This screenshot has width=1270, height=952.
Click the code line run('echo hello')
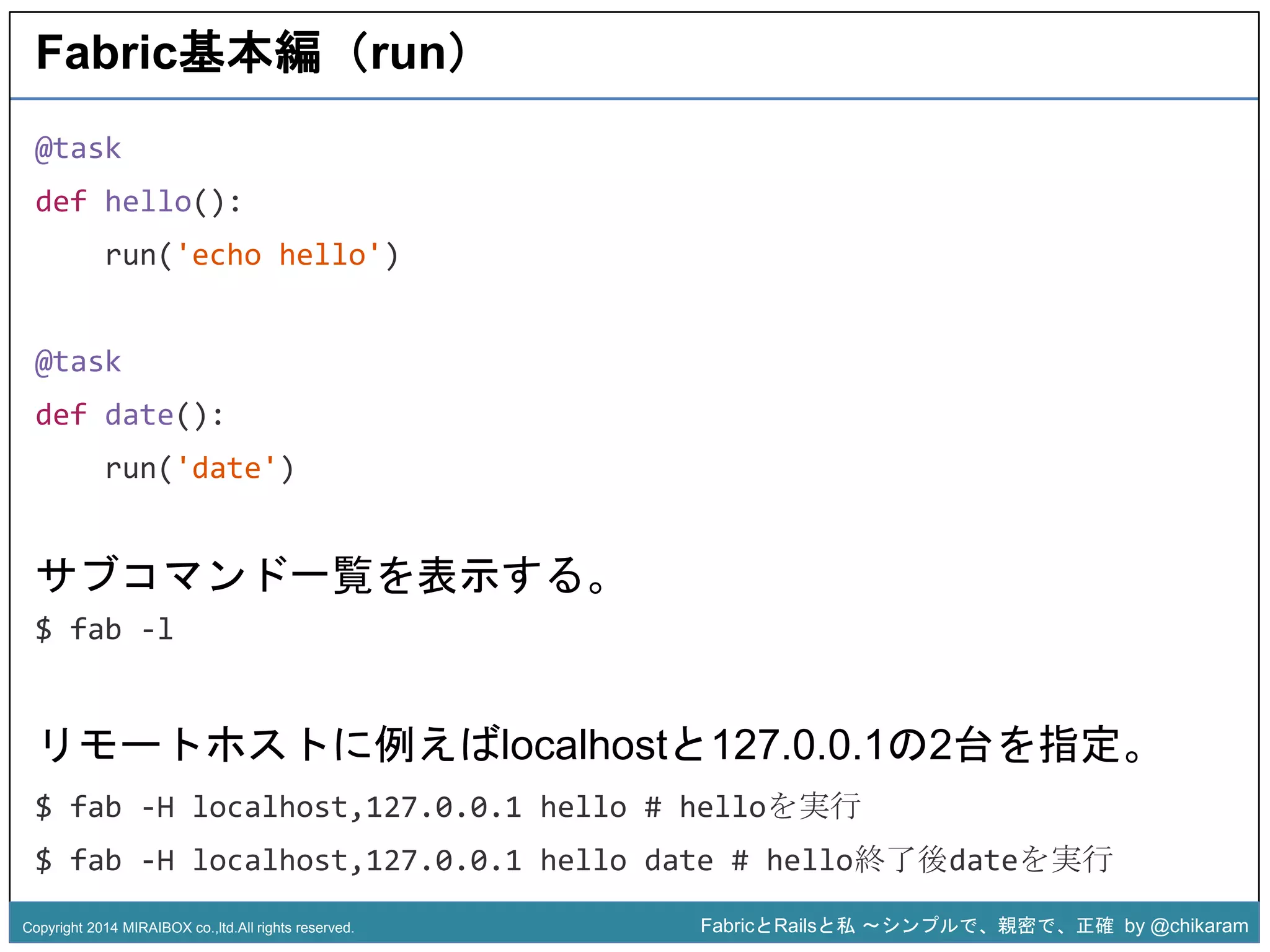point(252,256)
